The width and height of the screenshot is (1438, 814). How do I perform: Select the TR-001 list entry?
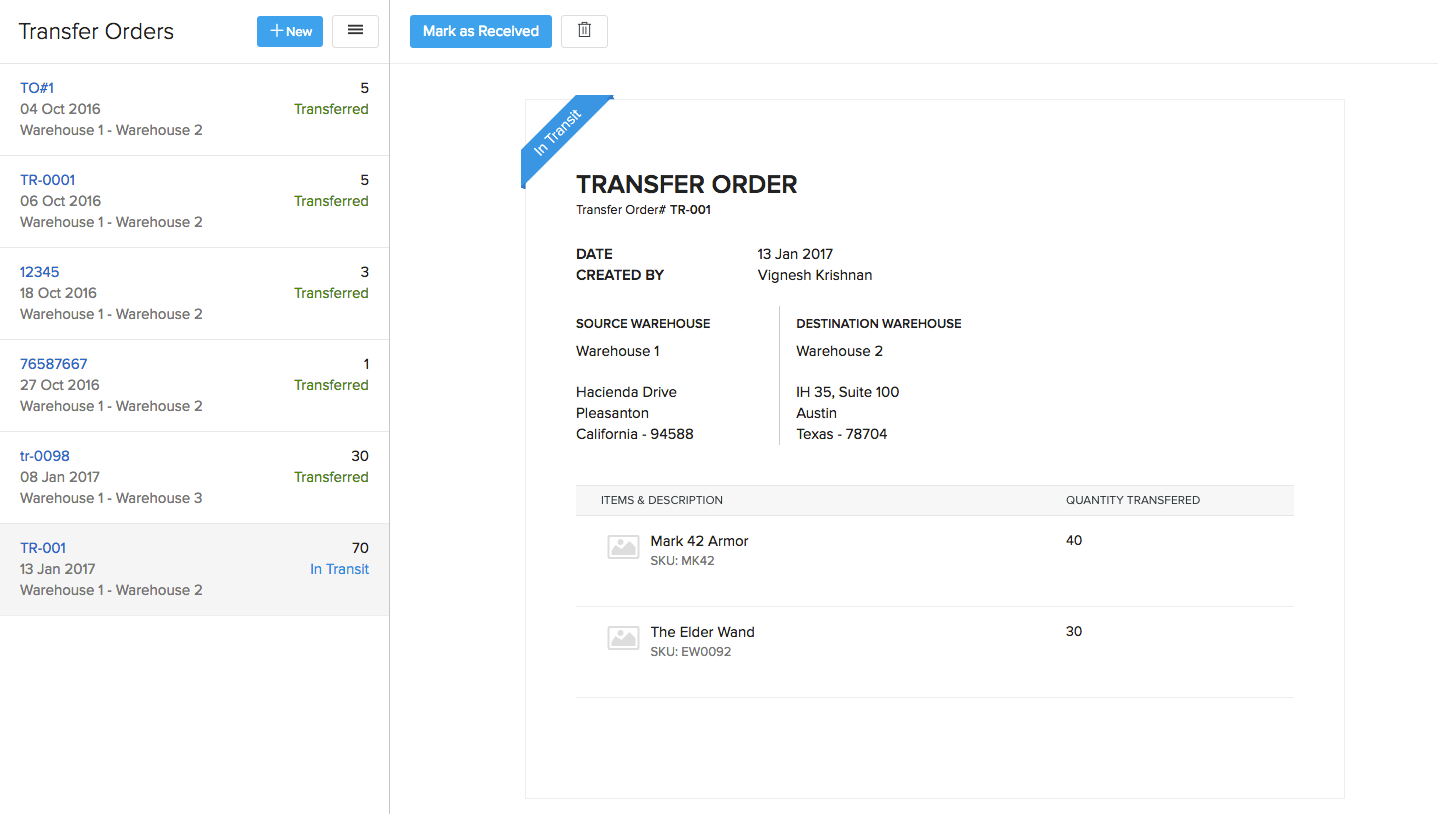click(x=195, y=568)
